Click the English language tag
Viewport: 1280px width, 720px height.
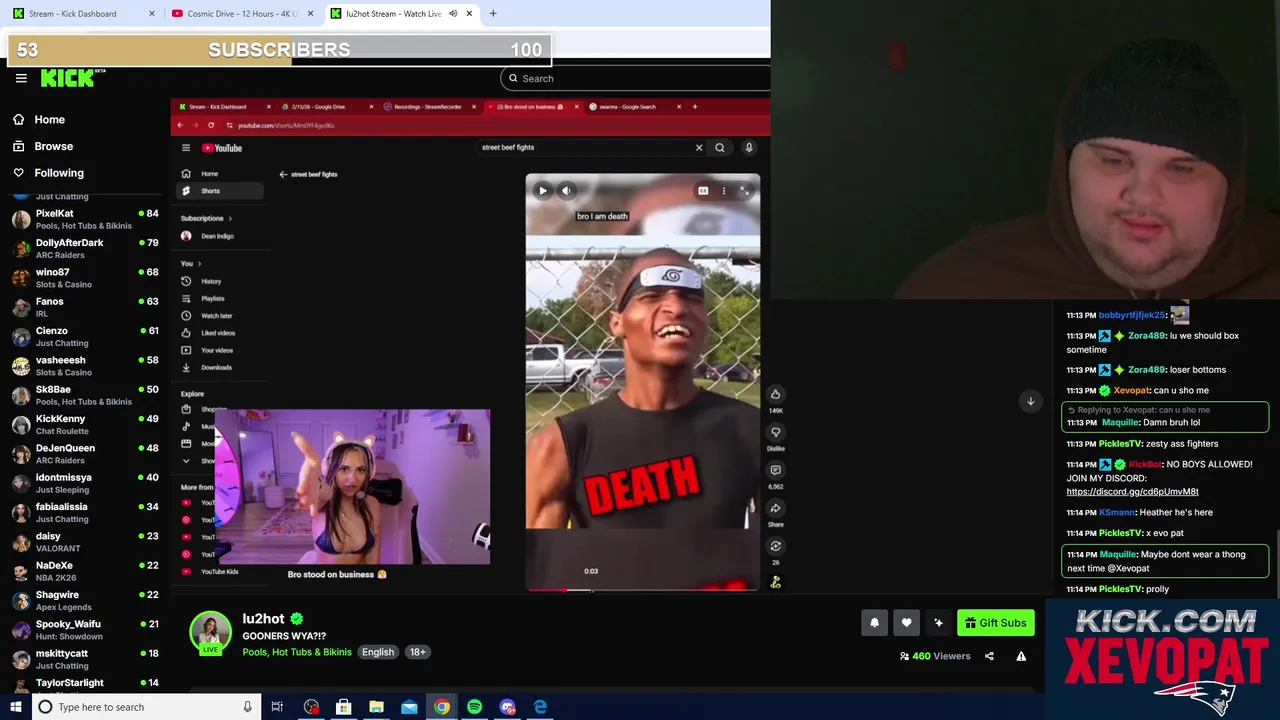[378, 652]
